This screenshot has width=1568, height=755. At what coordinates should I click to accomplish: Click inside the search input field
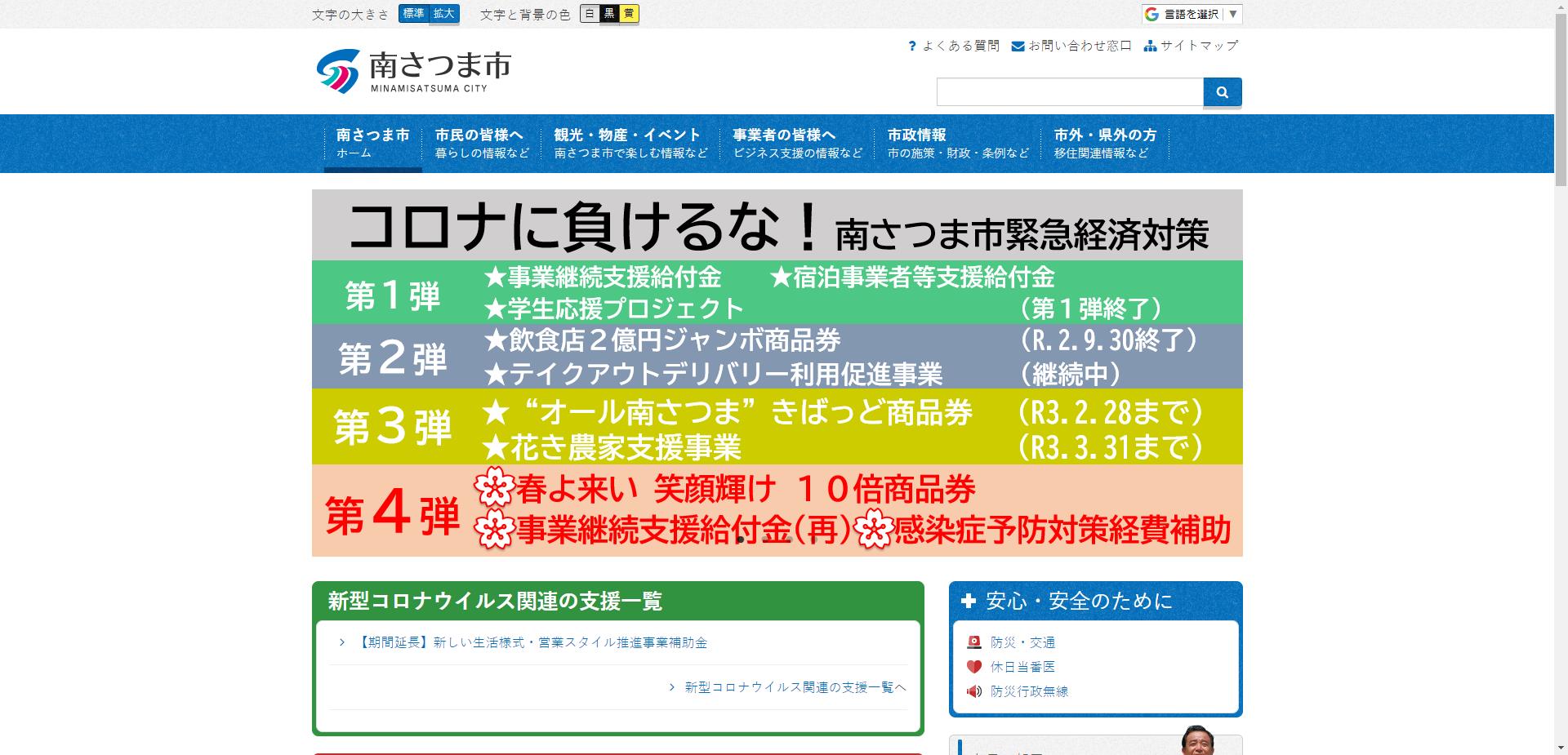[x=1062, y=91]
